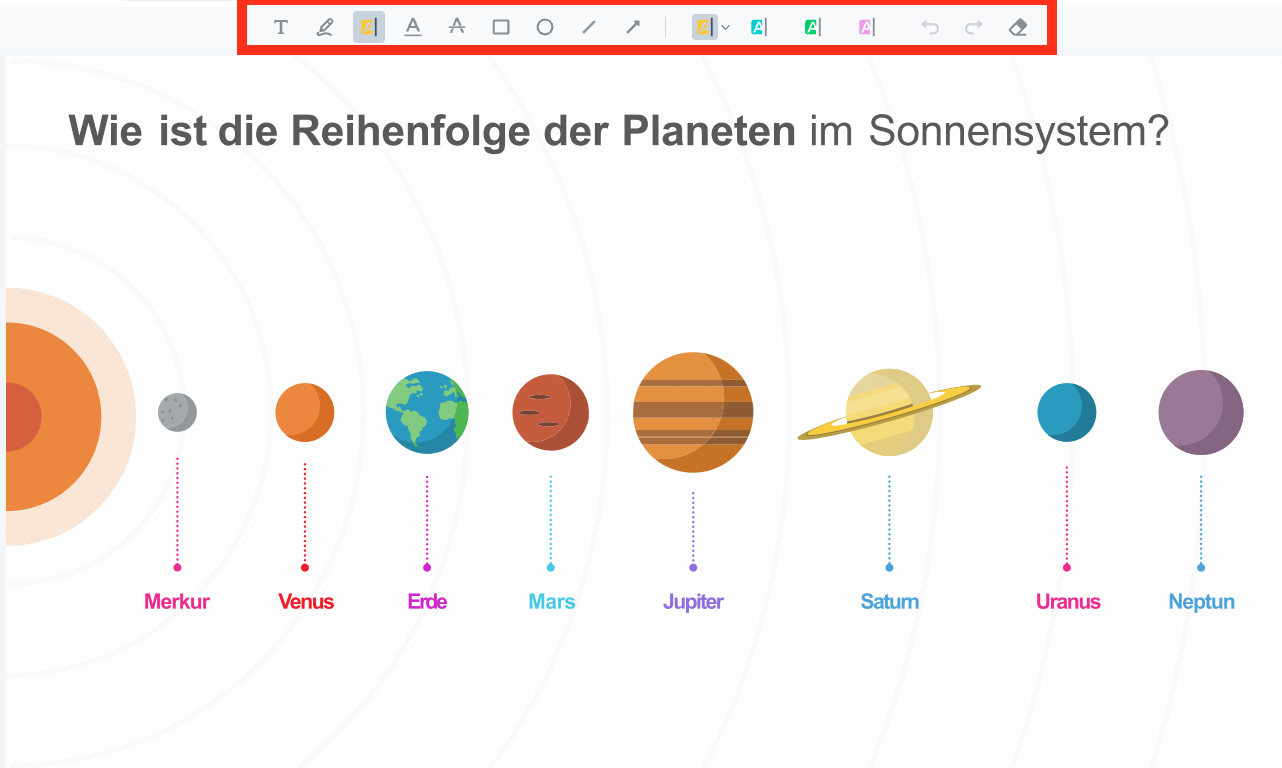The image size is (1282, 768).
Task: Choose the pink highlight color preset
Action: point(866,27)
